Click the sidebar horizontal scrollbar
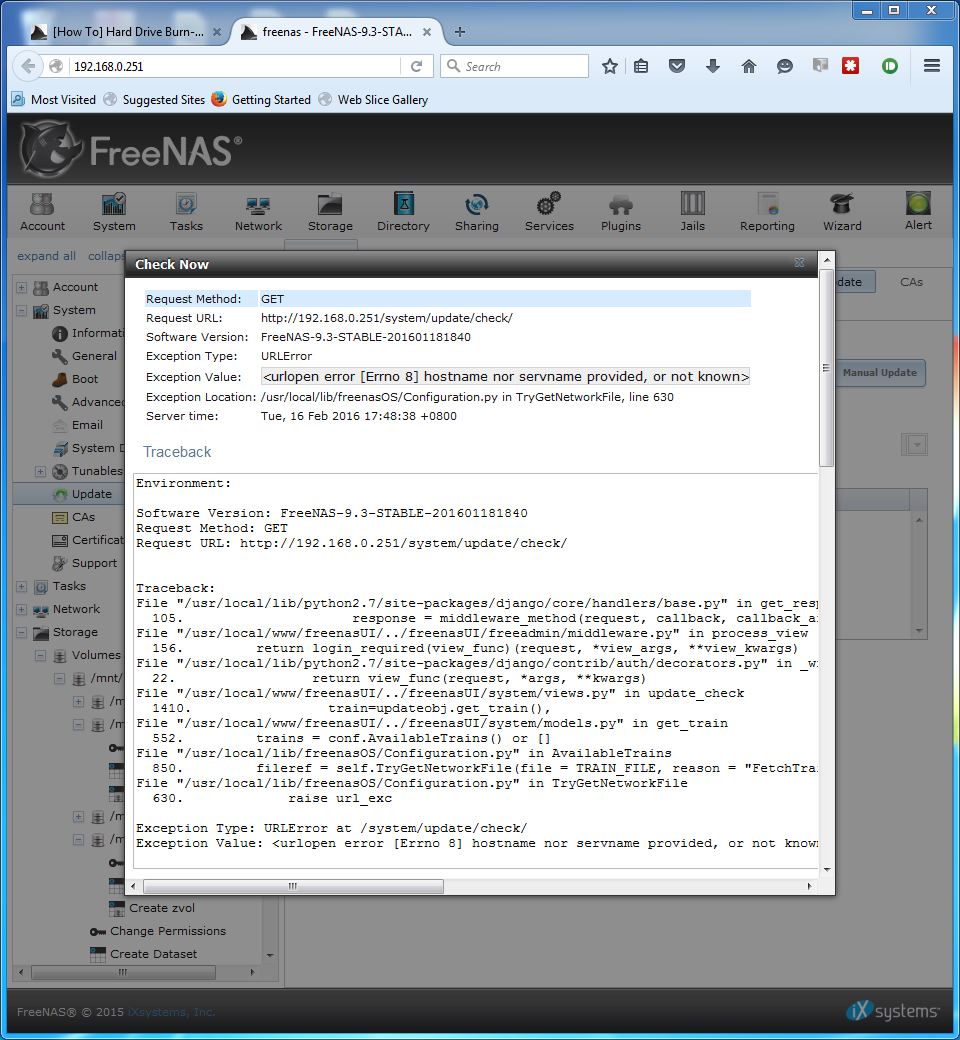The width and height of the screenshot is (960, 1040). pos(123,972)
